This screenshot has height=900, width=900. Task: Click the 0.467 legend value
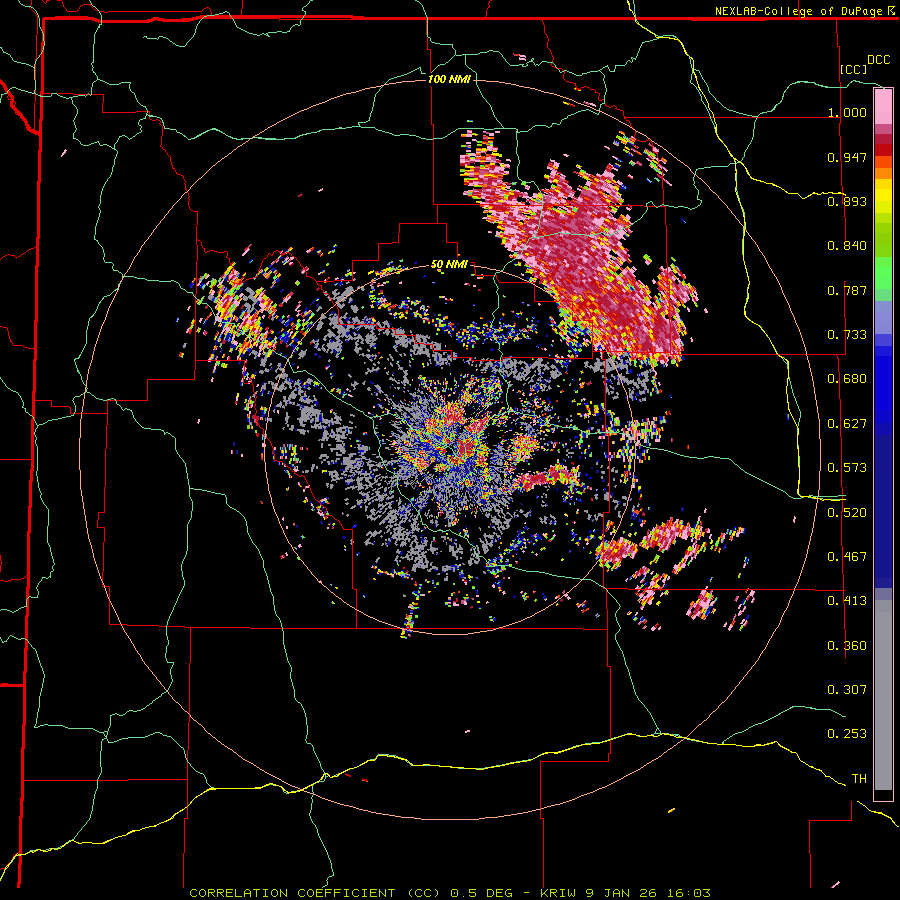coord(847,556)
